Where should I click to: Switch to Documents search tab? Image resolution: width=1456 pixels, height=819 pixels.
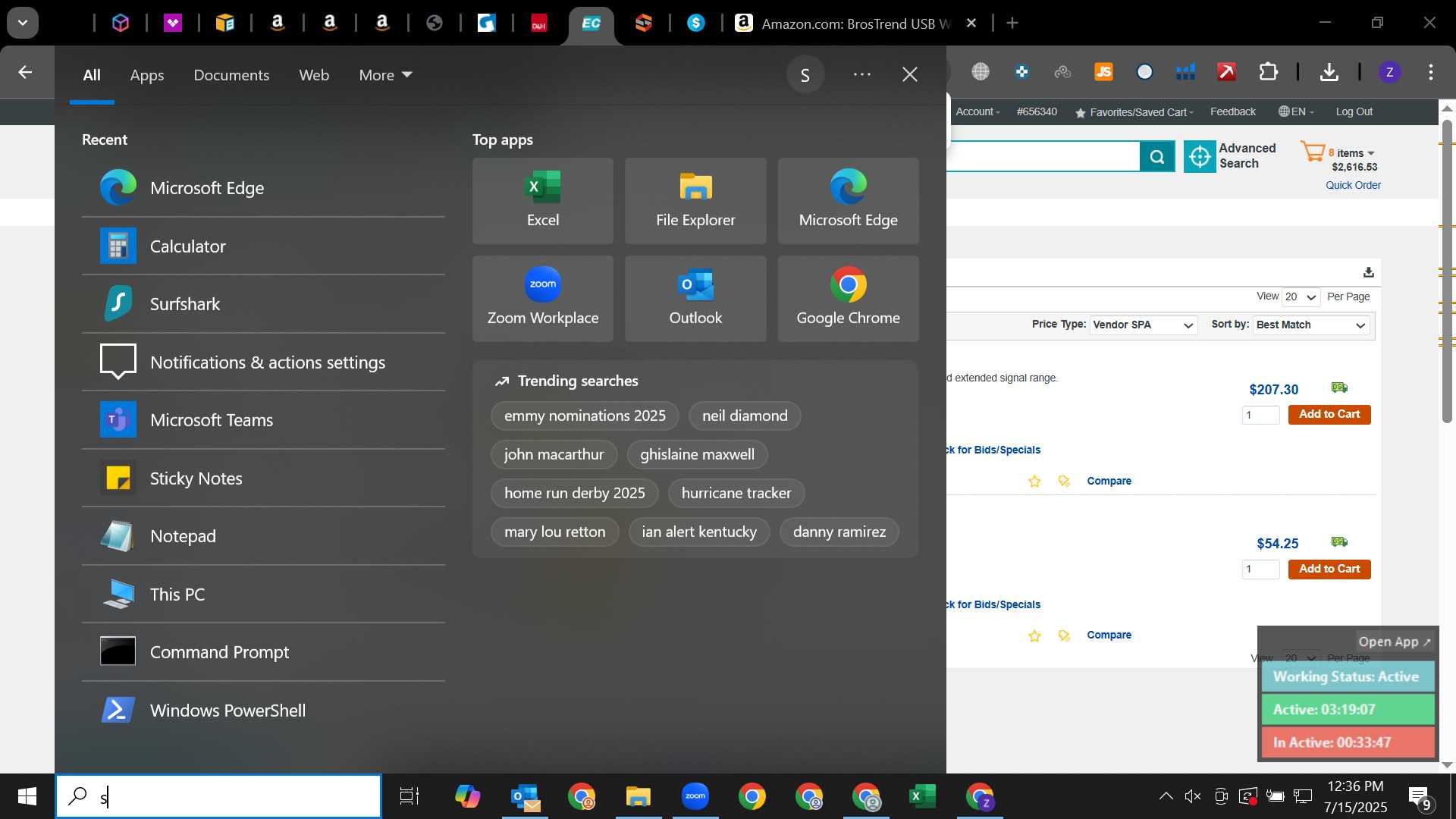(231, 75)
